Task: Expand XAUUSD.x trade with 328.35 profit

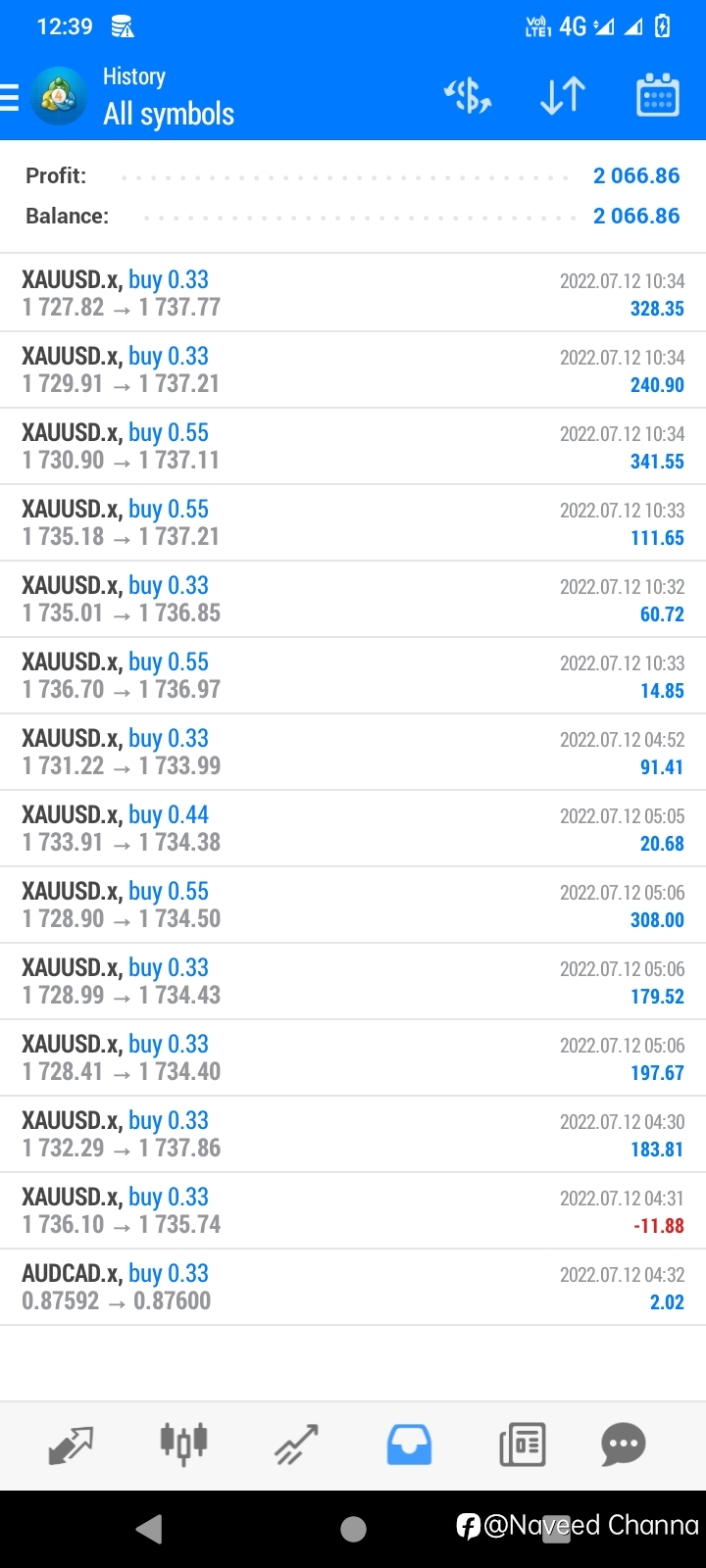Action: [x=353, y=293]
